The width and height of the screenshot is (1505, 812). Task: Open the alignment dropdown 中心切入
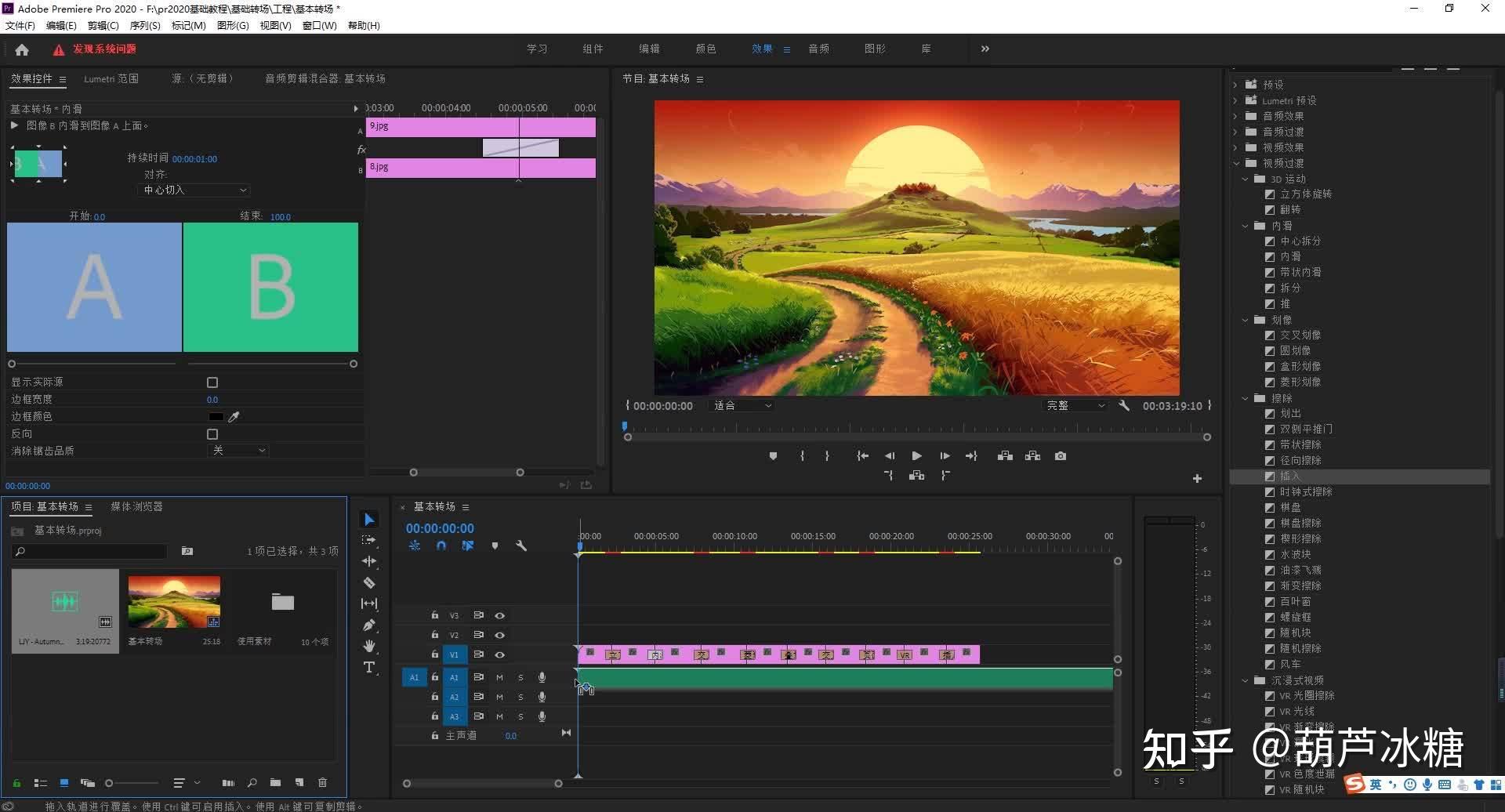coord(194,190)
